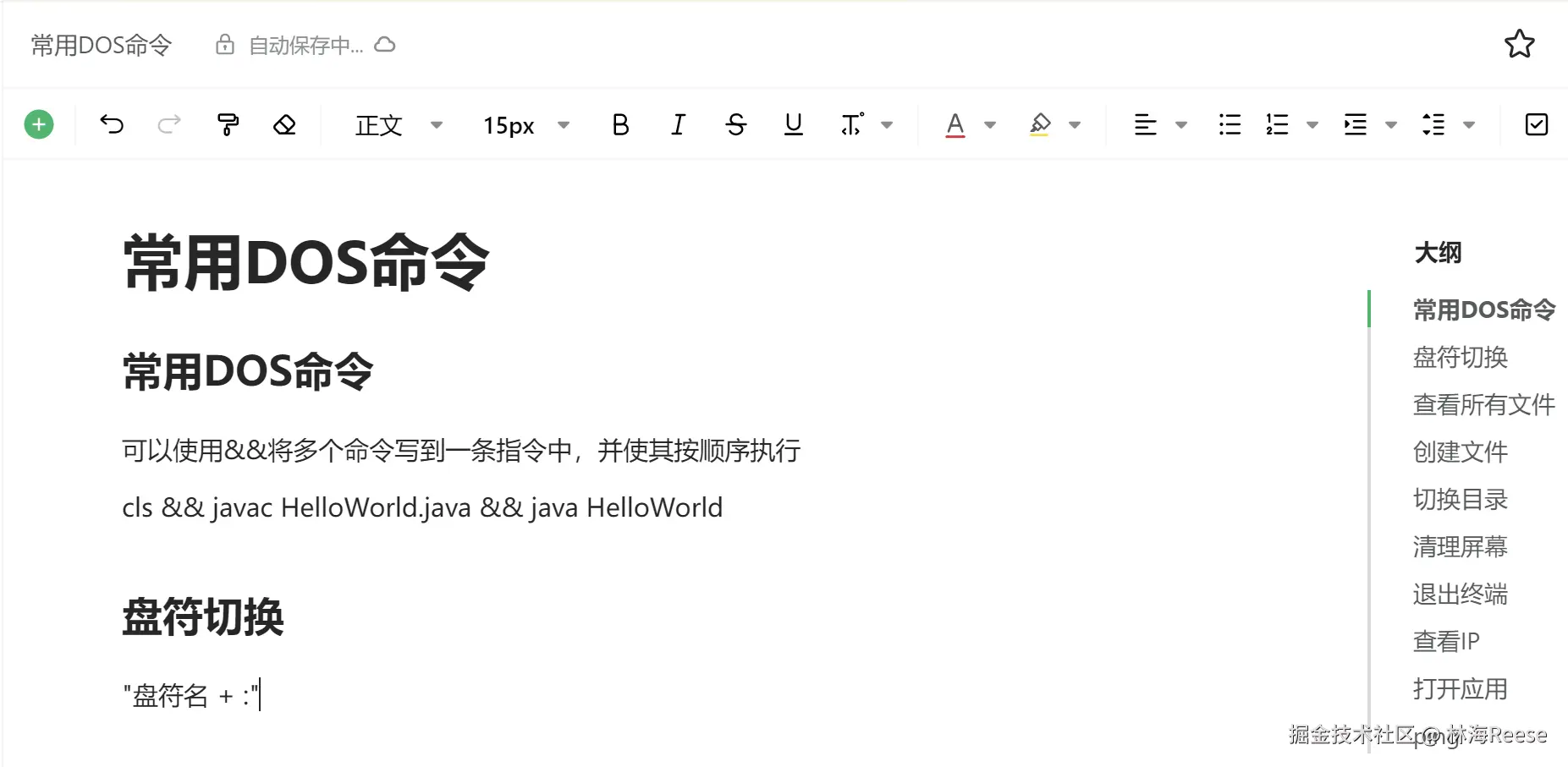Screen dimensions: 1568x767
Task: Jump to 查看所有文件 in the outline
Action: [1484, 404]
